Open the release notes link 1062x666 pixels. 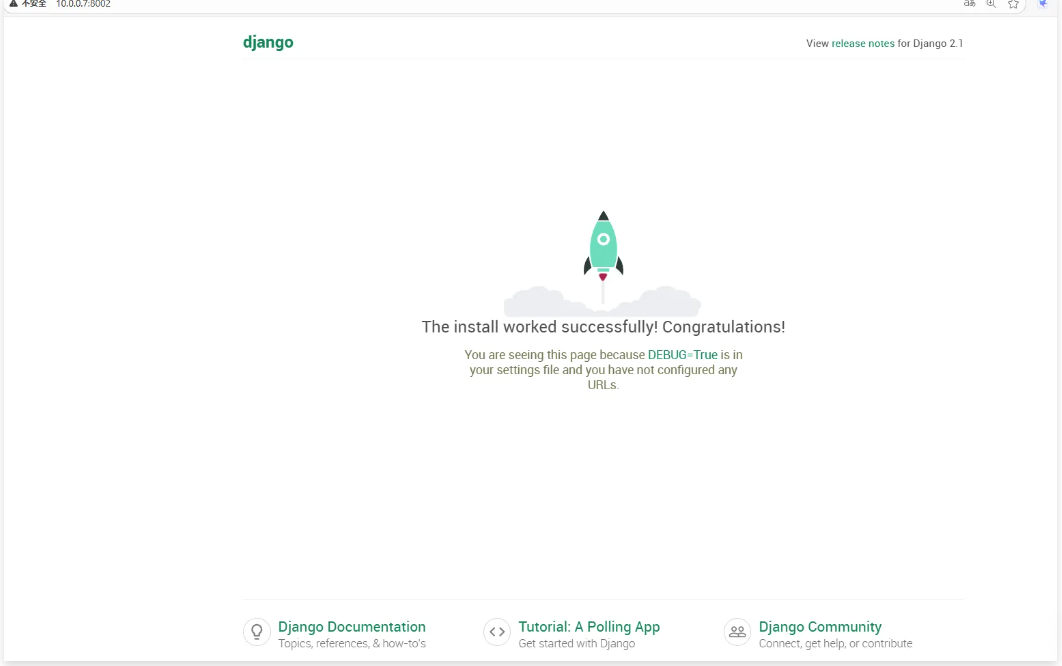click(863, 44)
